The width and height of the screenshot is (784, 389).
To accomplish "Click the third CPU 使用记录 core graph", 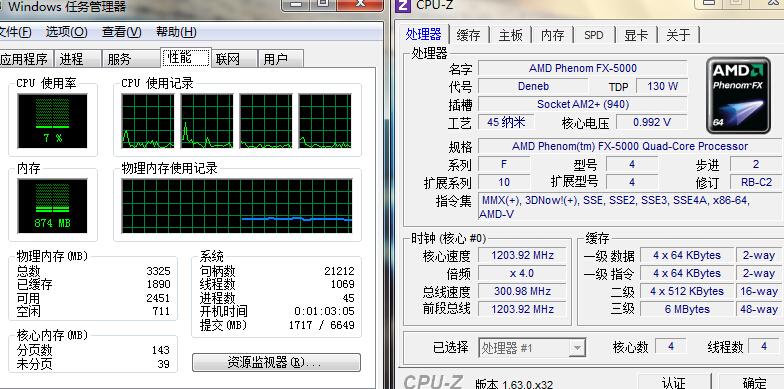I will point(266,120).
